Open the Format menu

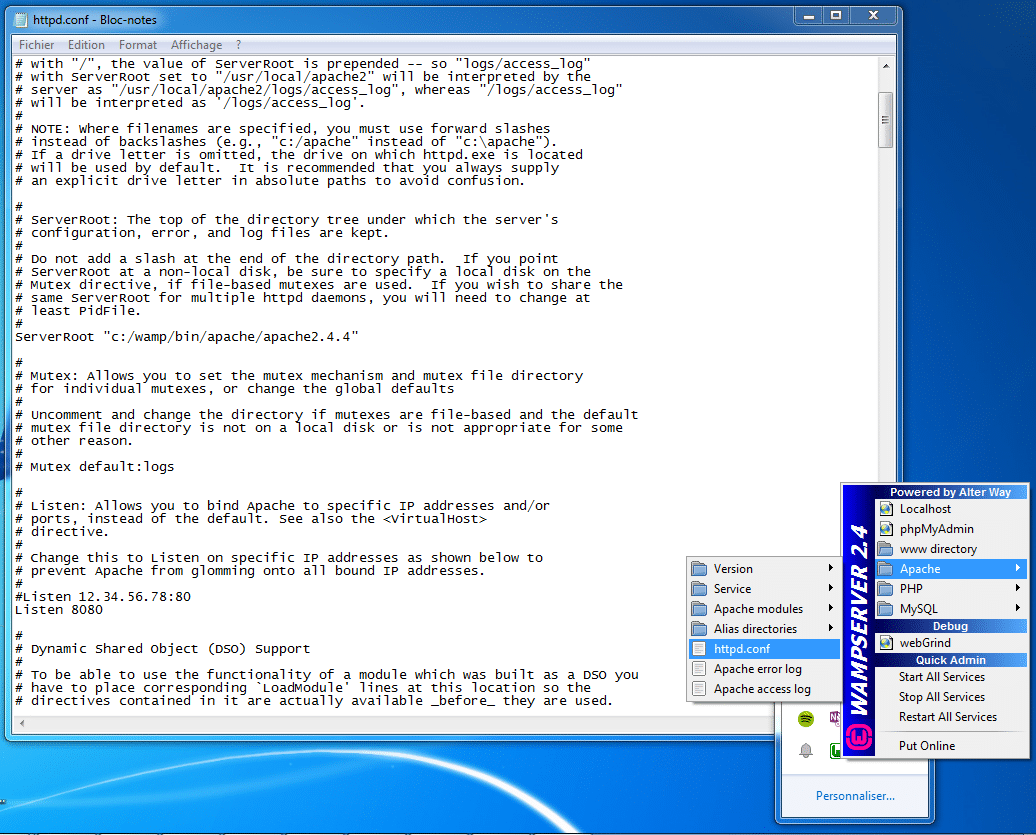tap(137, 45)
